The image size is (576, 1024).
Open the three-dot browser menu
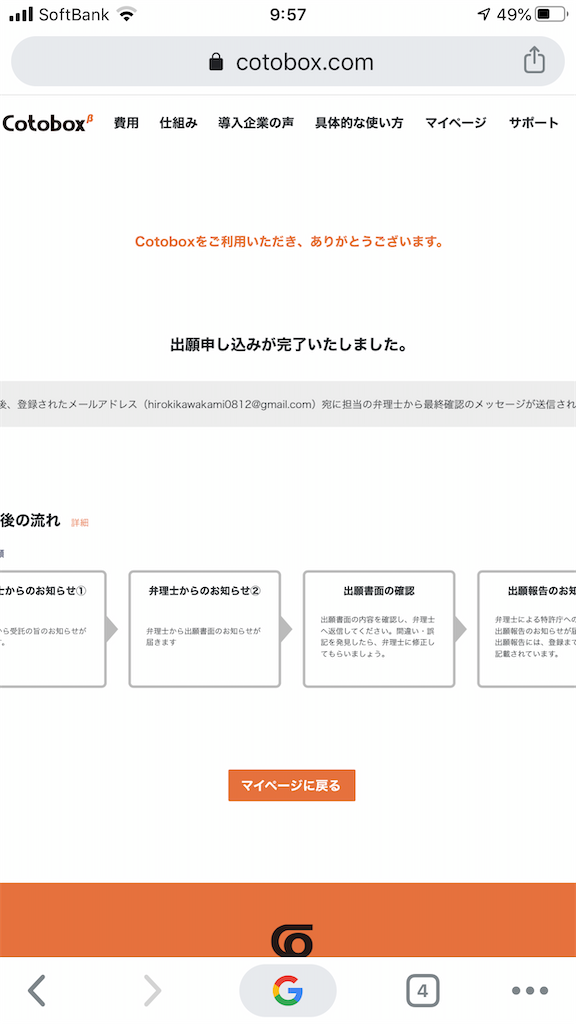(530, 991)
